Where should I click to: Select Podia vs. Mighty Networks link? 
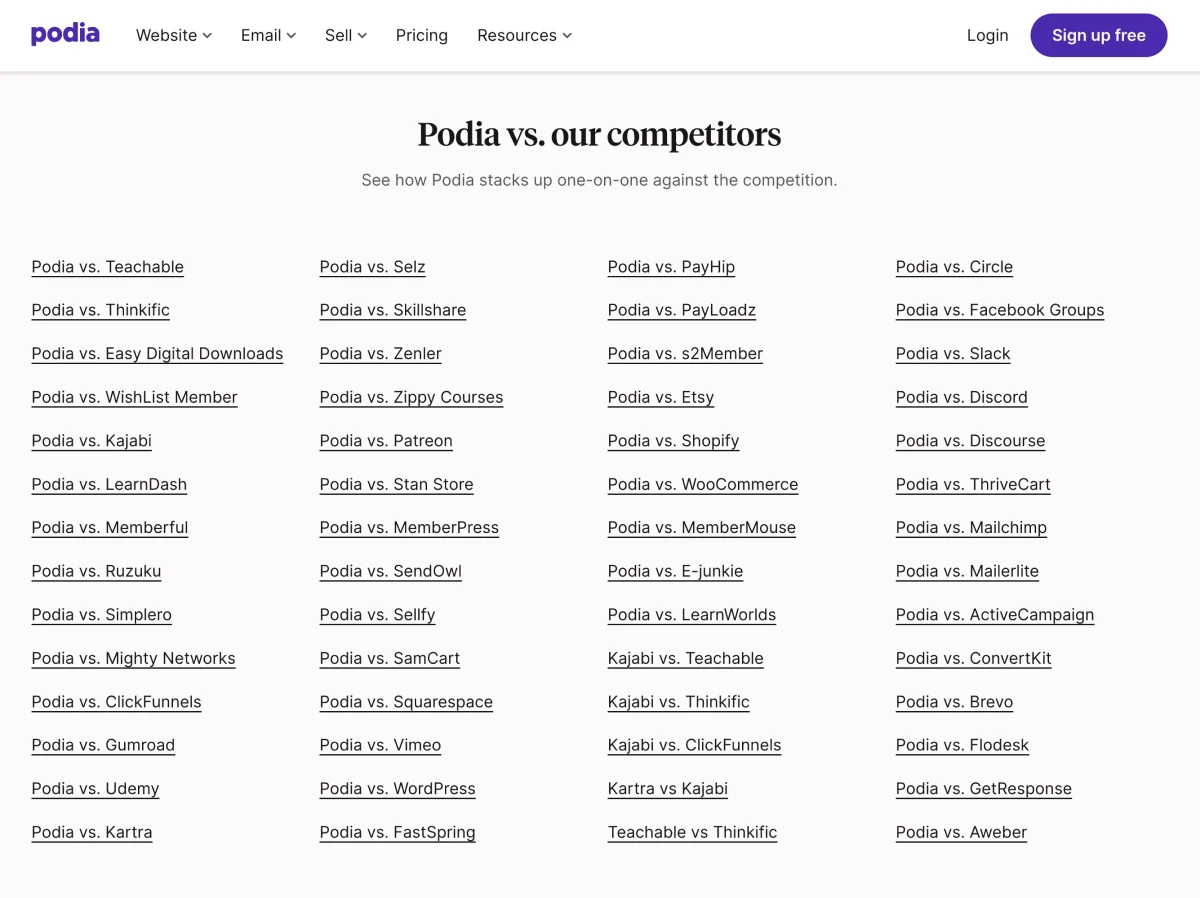tap(133, 658)
